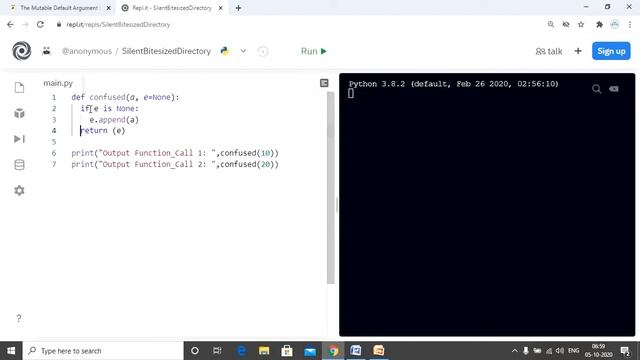
Task: Show hidden system tray icons
Action: [515, 351]
